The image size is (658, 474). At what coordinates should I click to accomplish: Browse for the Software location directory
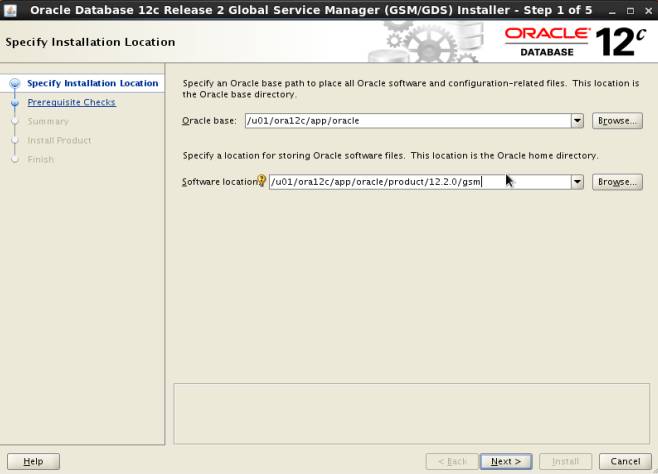click(617, 182)
